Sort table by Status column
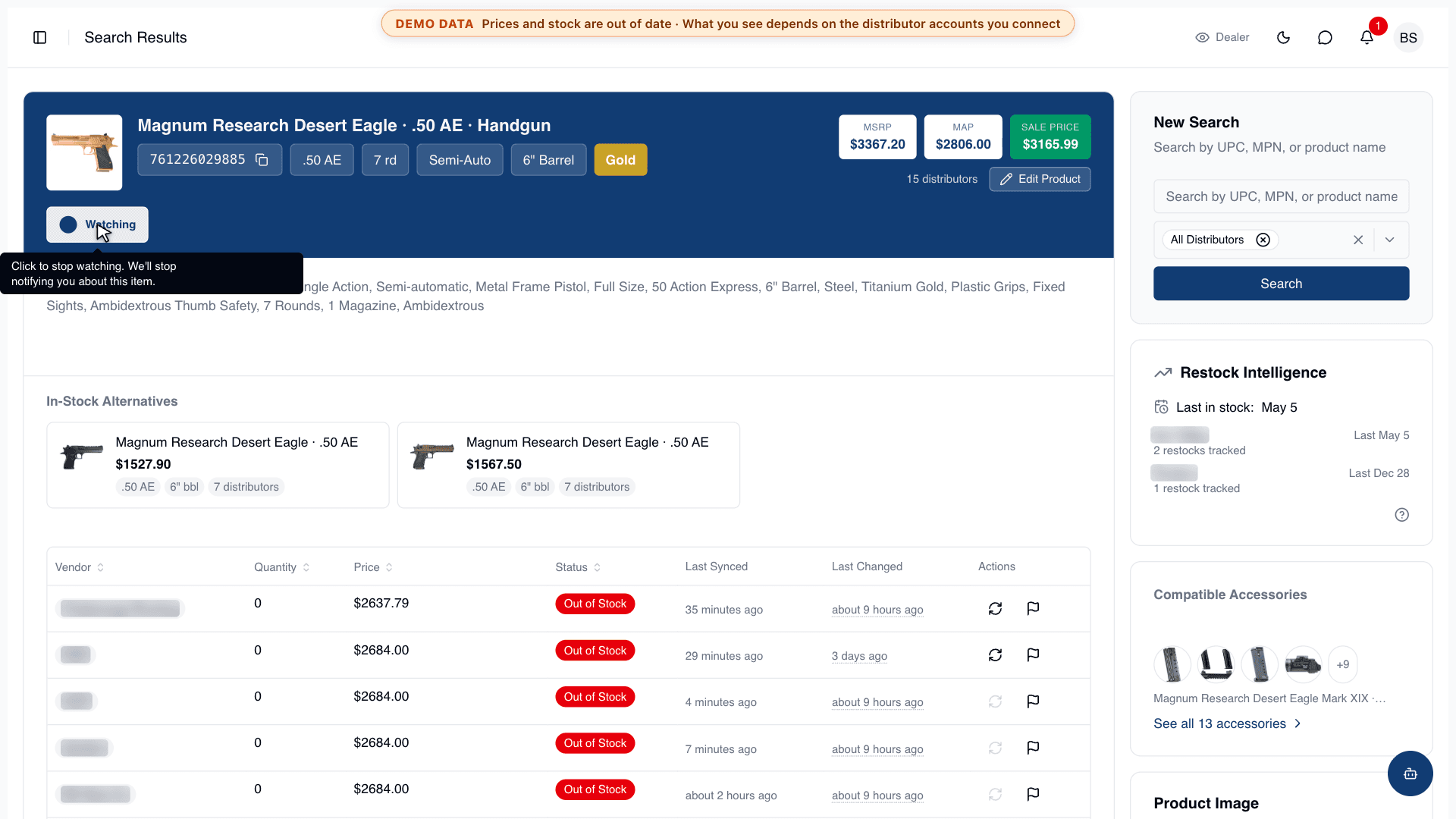The image size is (1456, 819). click(x=578, y=567)
